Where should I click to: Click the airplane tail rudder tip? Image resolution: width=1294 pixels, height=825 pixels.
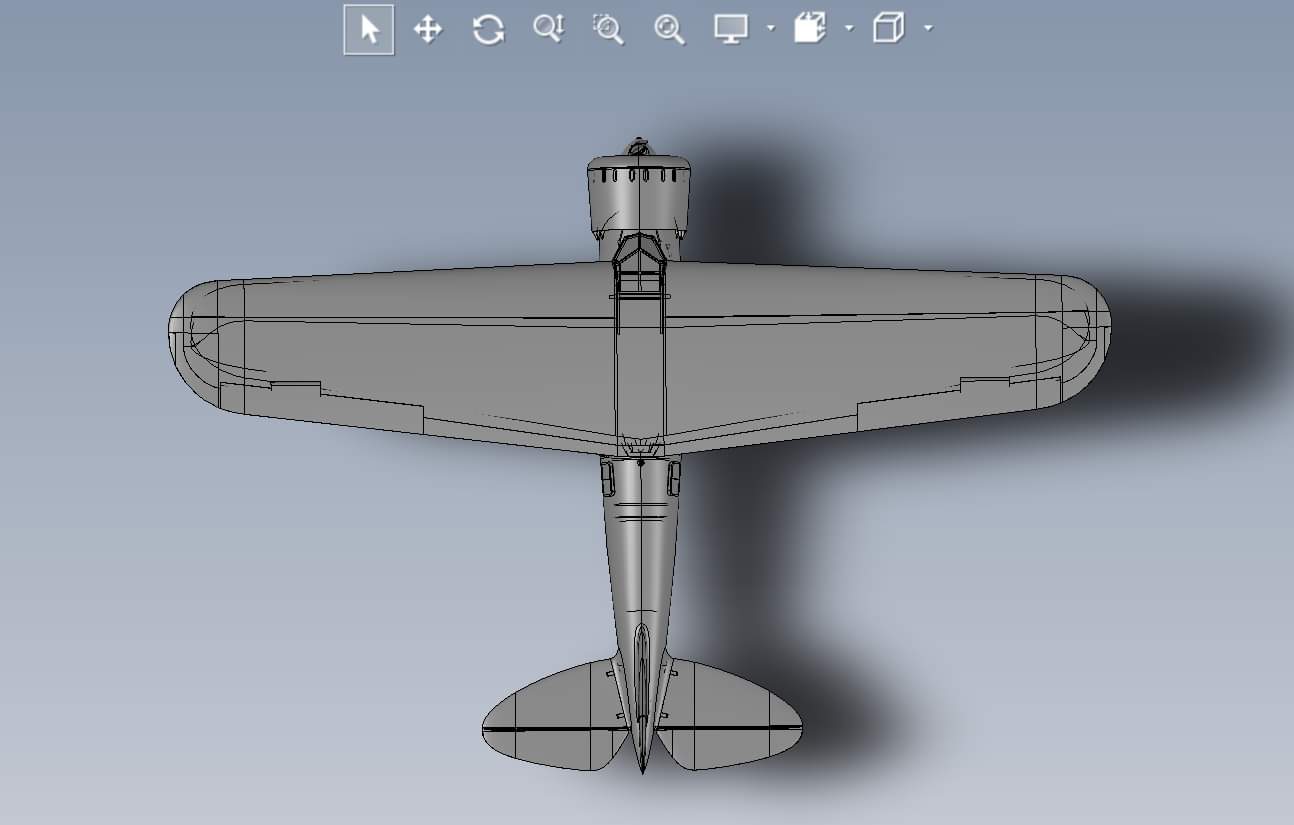642,763
